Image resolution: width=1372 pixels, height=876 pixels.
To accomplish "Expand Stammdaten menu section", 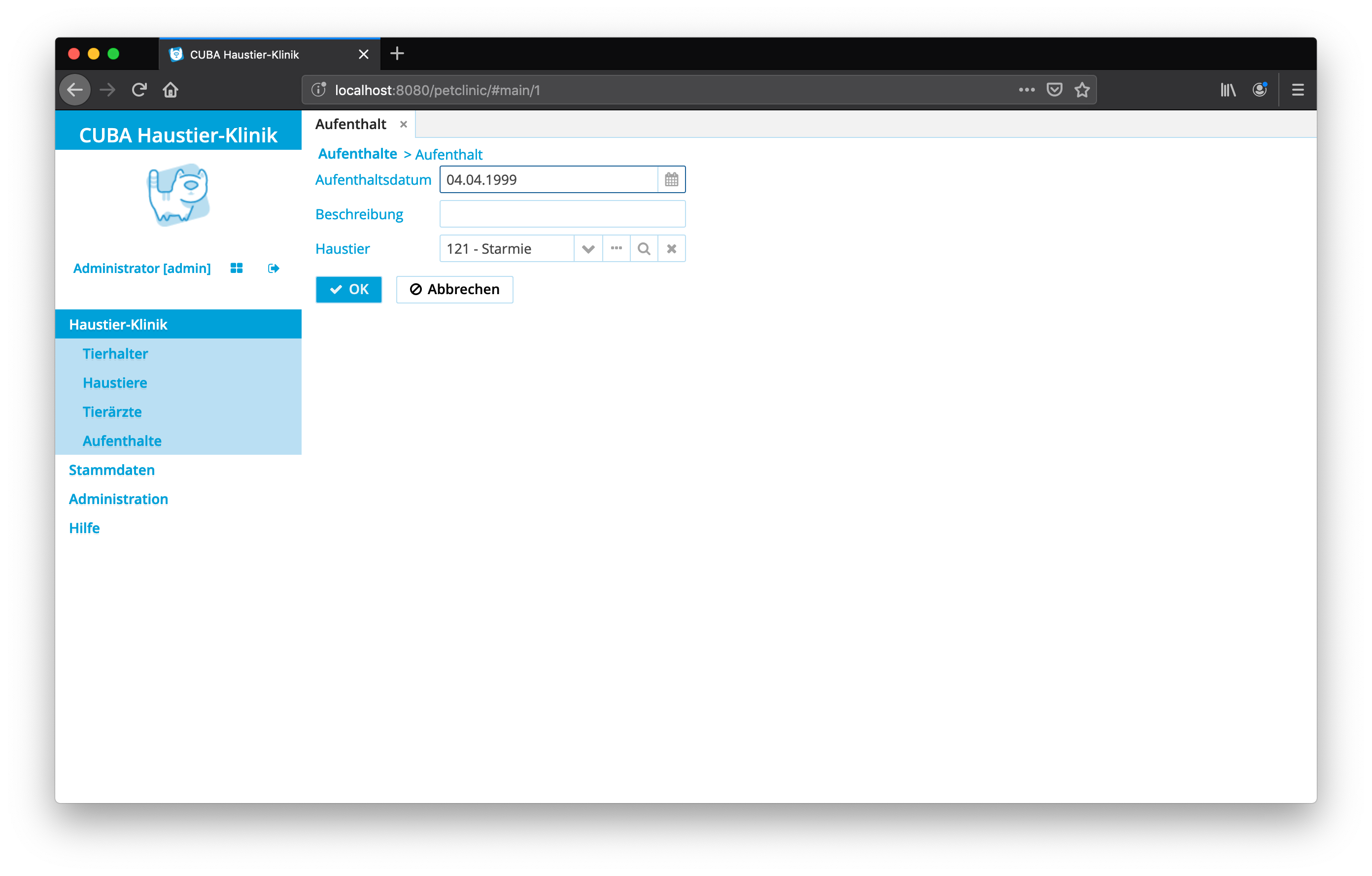I will (111, 469).
